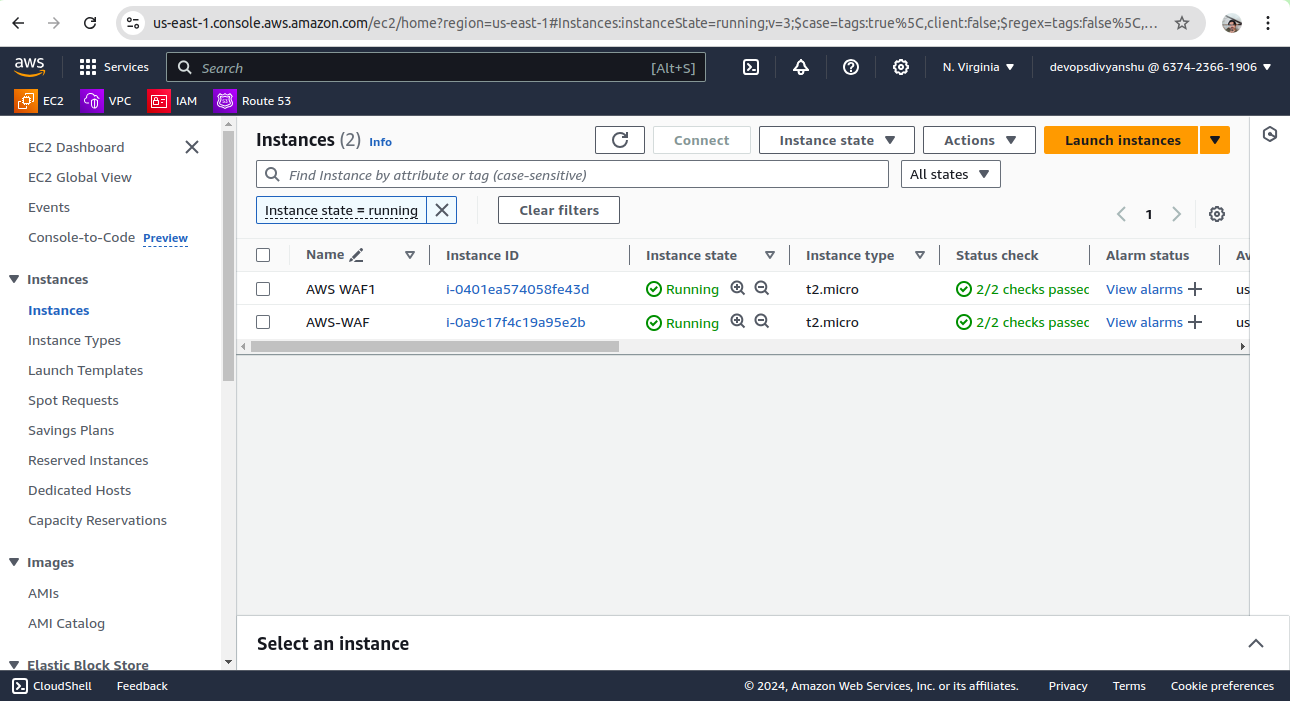Open the All states filter dropdown

point(950,174)
